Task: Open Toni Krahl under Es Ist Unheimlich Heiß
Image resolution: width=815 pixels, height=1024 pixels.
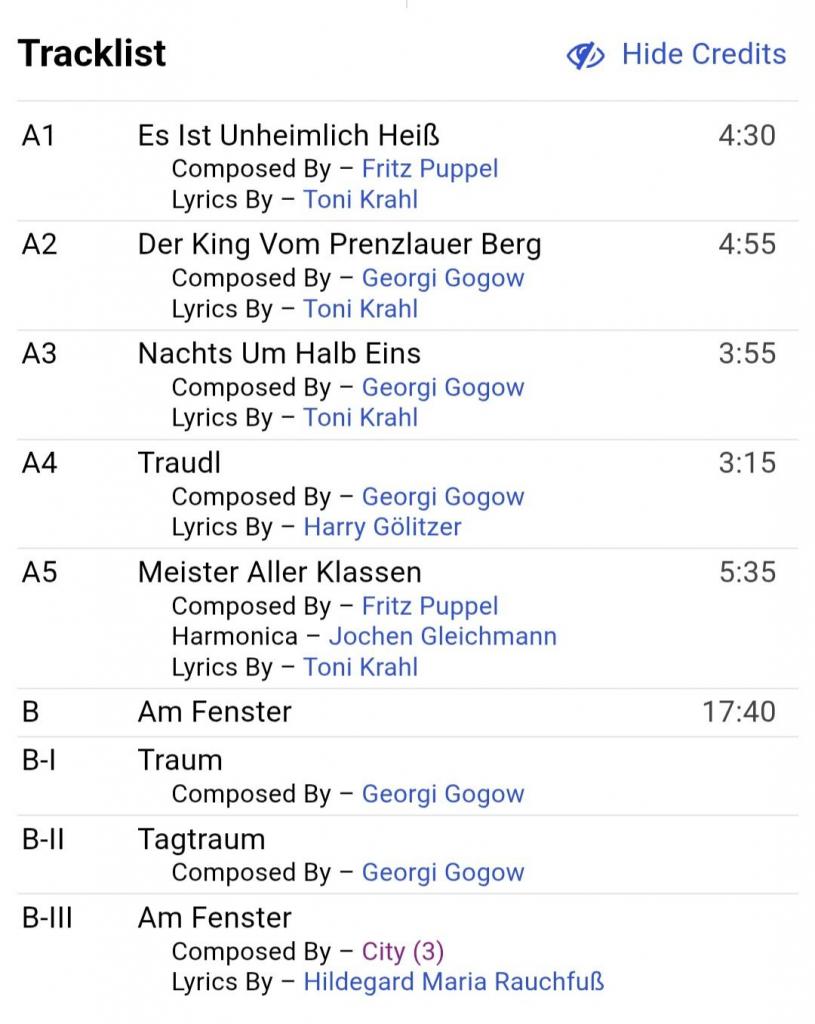Action: 360,199
